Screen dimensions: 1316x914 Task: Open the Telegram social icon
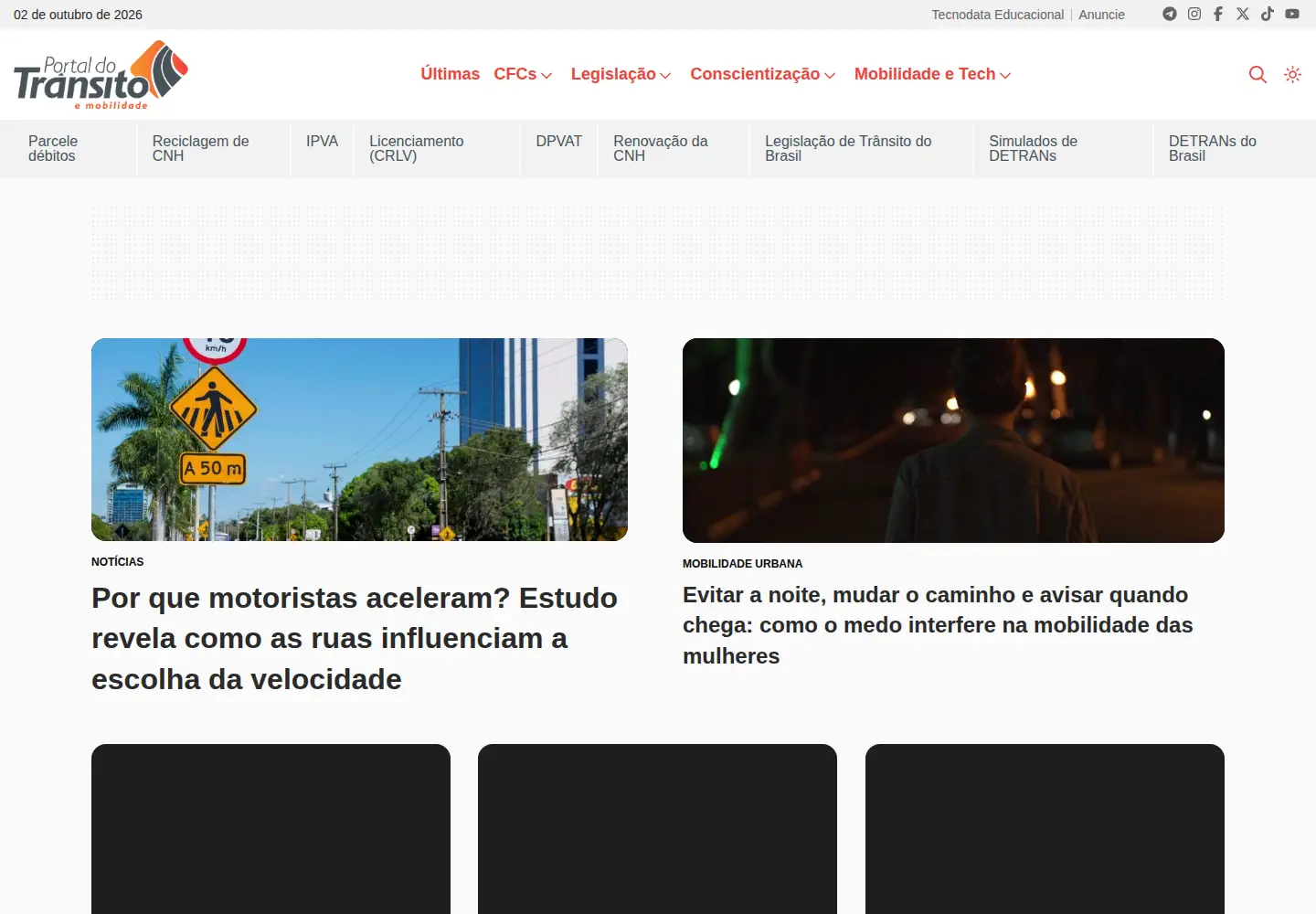(x=1169, y=14)
